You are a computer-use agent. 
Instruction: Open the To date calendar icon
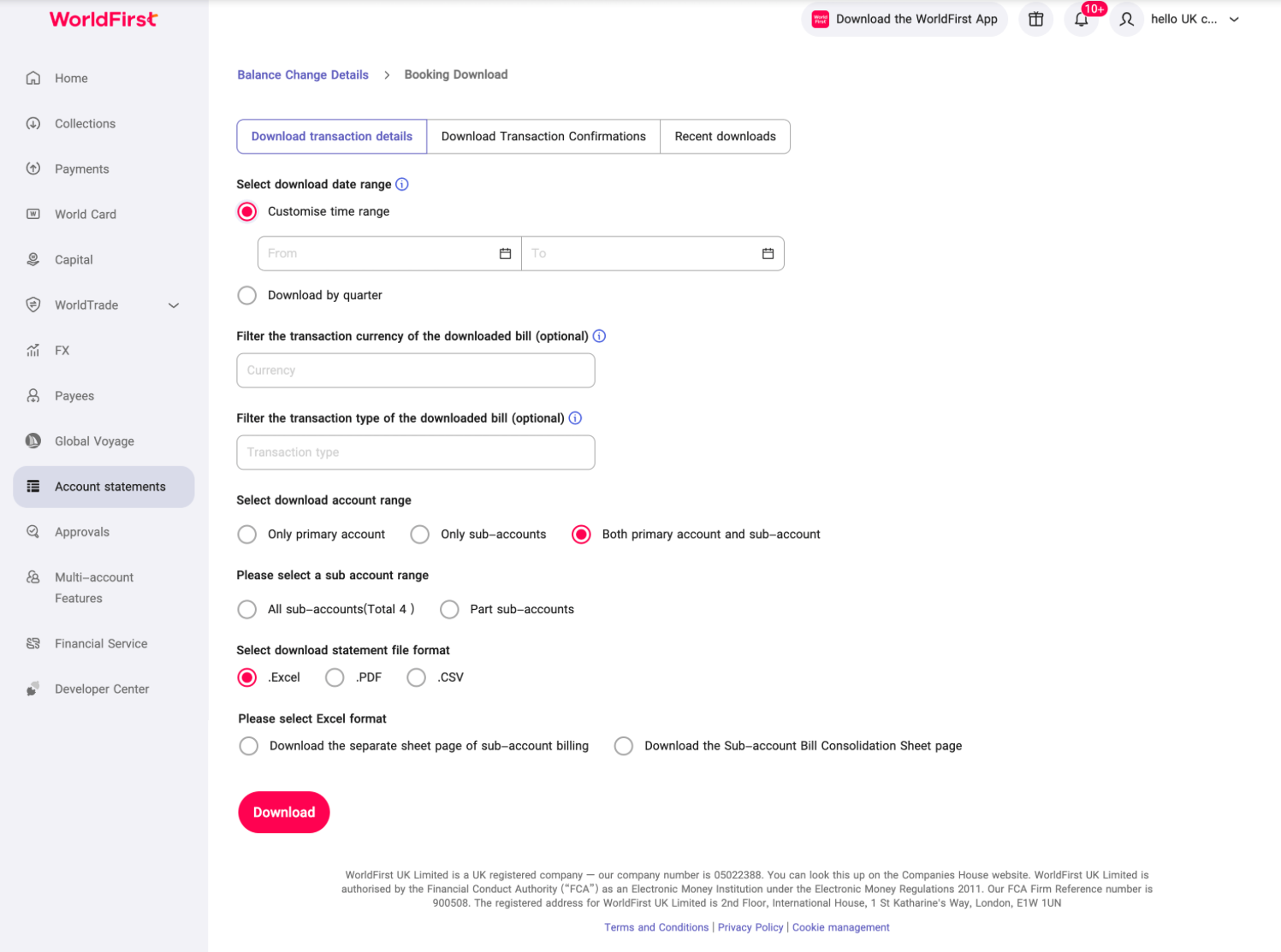(x=768, y=253)
